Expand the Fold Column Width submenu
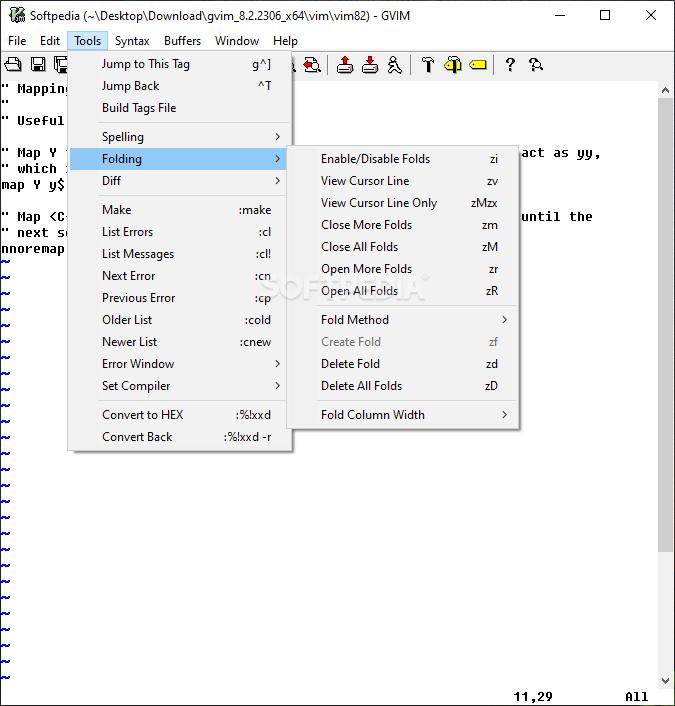This screenshot has height=706, width=675. [403, 415]
